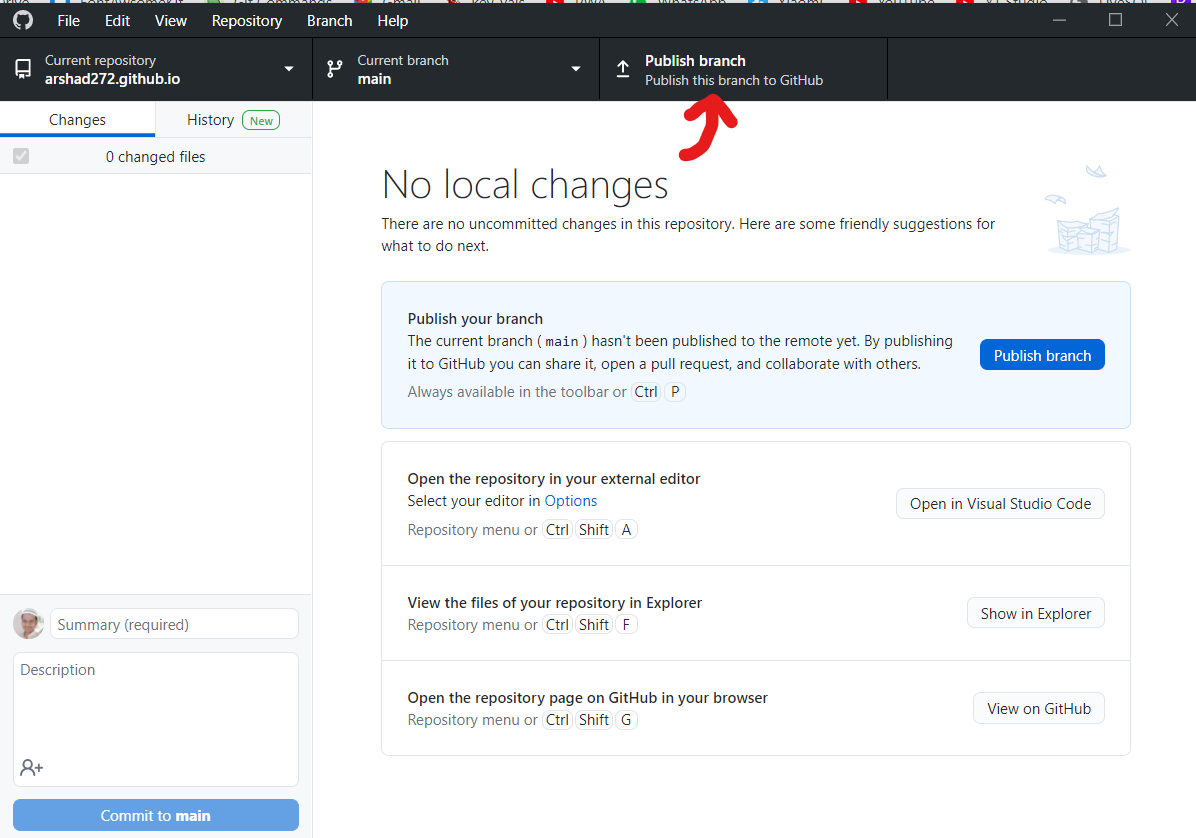The height and width of the screenshot is (838, 1196).
Task: Maximize the GitHub Desktop window
Action: coord(1115,20)
